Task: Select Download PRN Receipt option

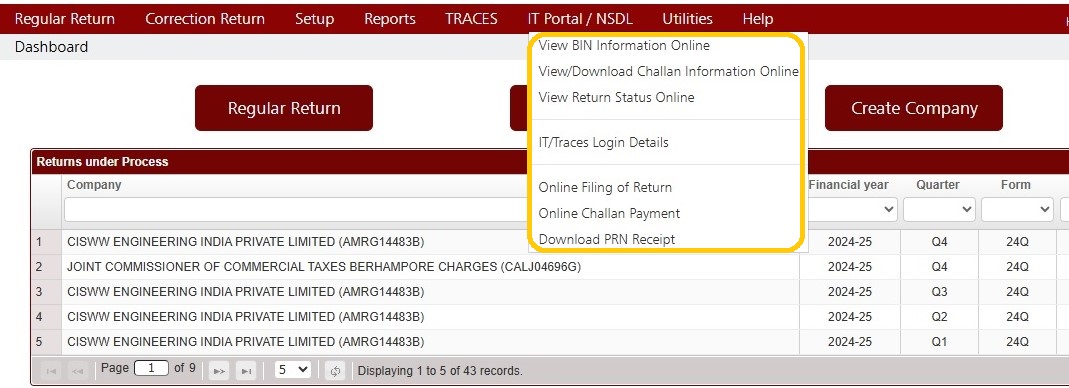Action: point(607,239)
